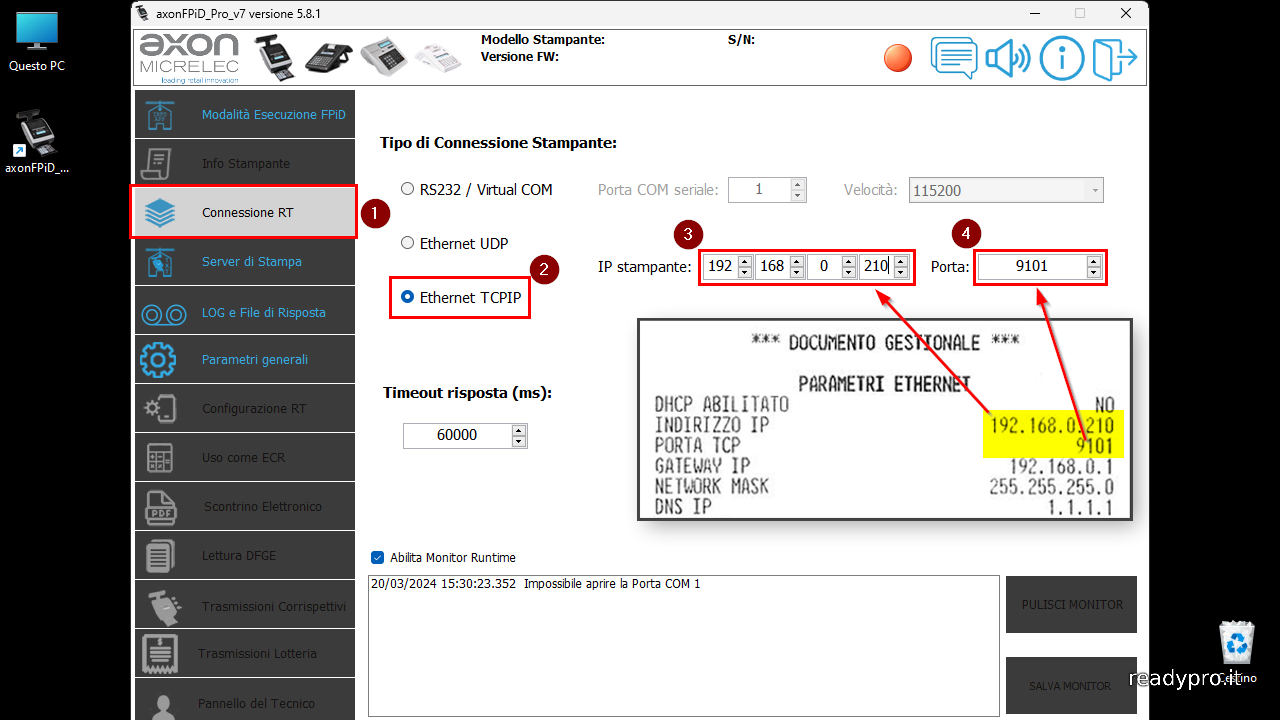
Task: Click the PULISCI MONITOR button
Action: click(1070, 604)
